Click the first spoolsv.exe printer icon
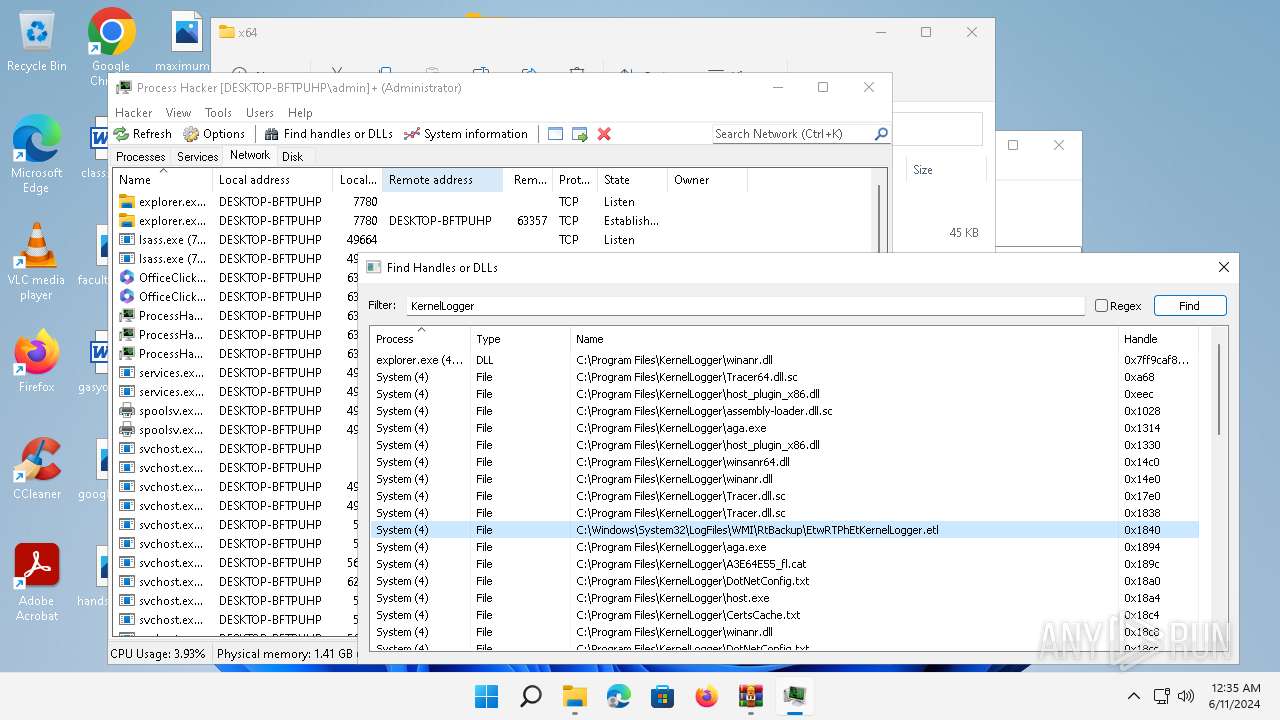Image resolution: width=1280 pixels, height=720 pixels. [126, 411]
